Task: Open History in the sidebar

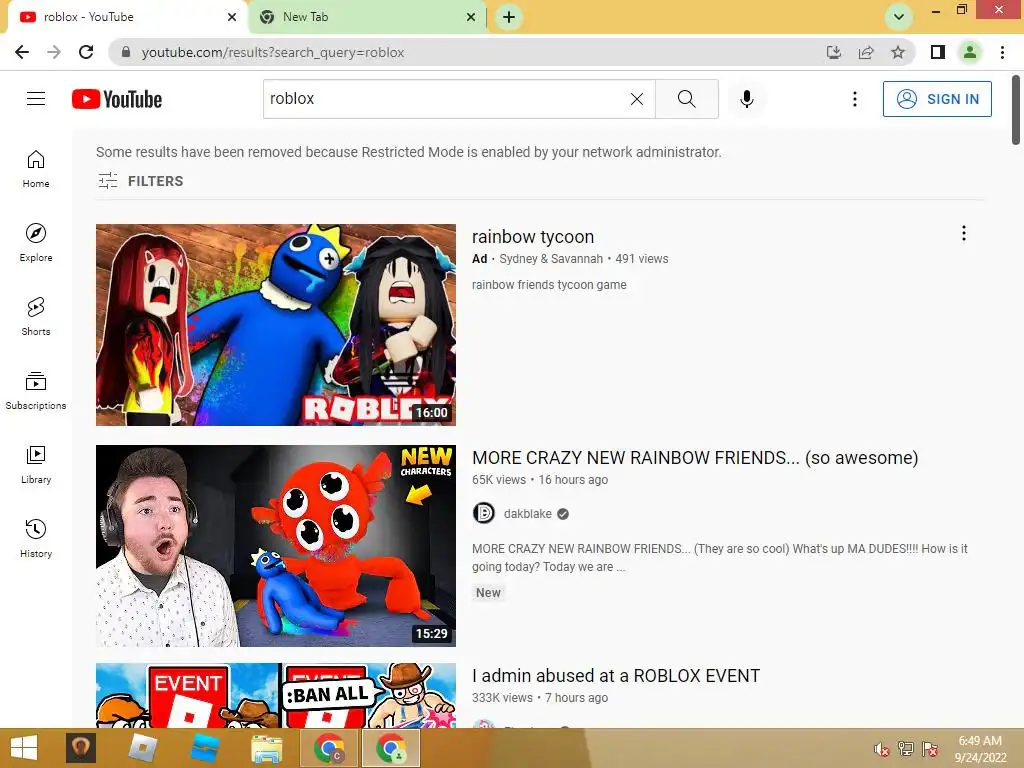Action: point(36,538)
